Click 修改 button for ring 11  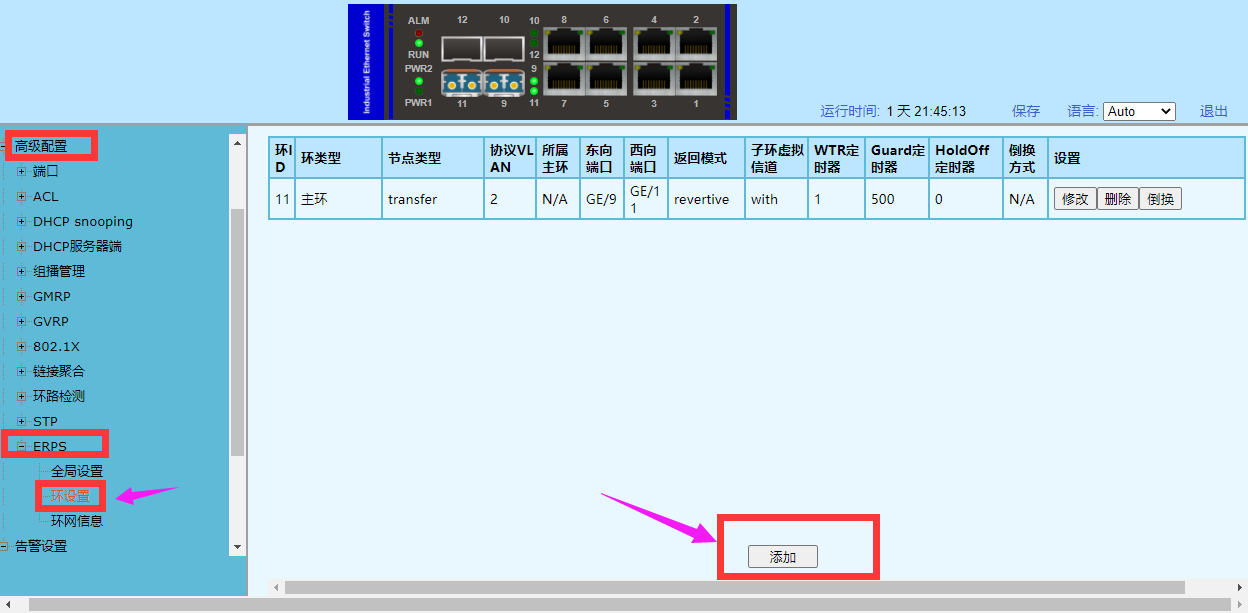1074,199
